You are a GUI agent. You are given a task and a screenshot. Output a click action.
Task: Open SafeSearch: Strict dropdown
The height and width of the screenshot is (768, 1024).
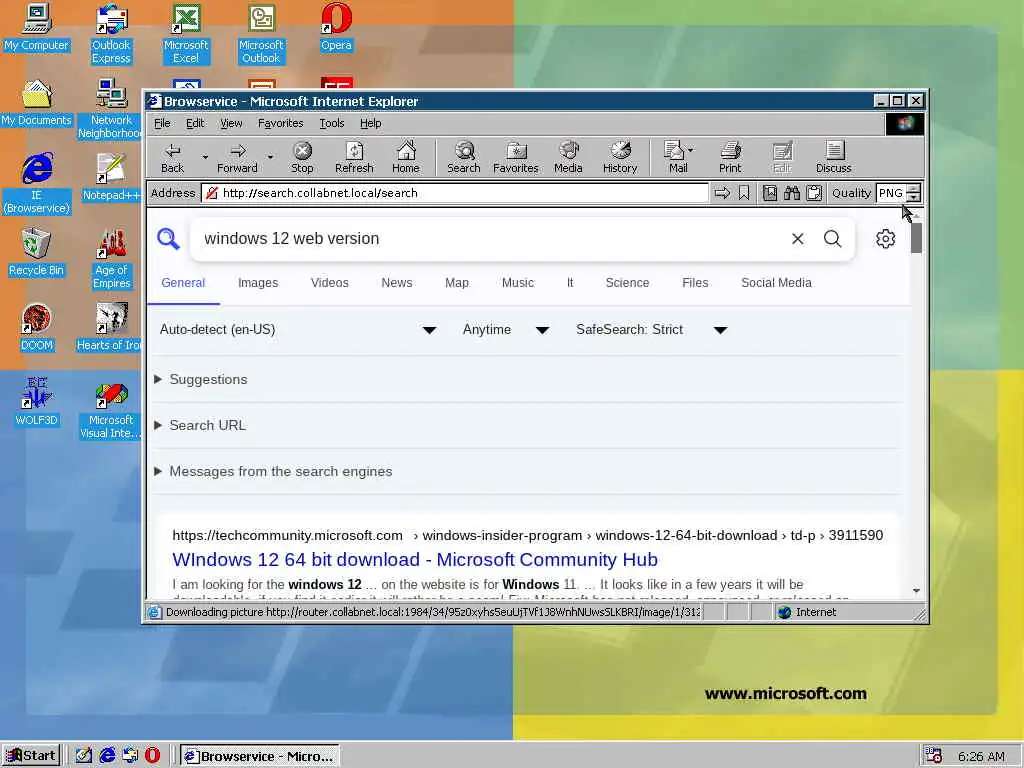point(652,330)
